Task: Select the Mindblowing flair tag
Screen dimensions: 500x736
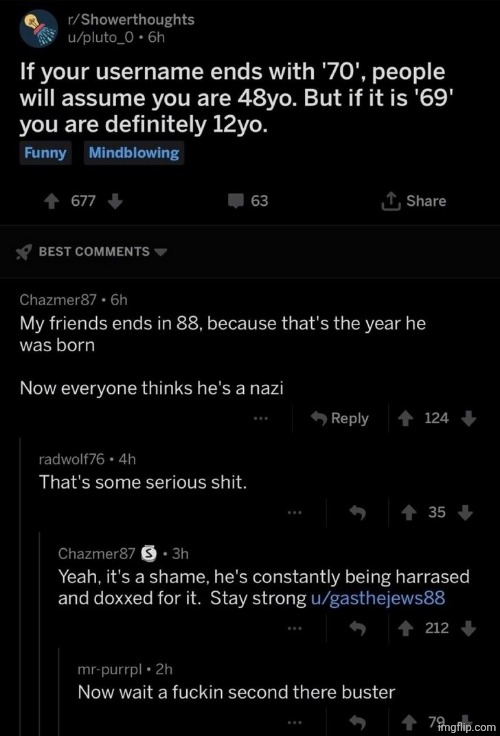Action: [134, 153]
